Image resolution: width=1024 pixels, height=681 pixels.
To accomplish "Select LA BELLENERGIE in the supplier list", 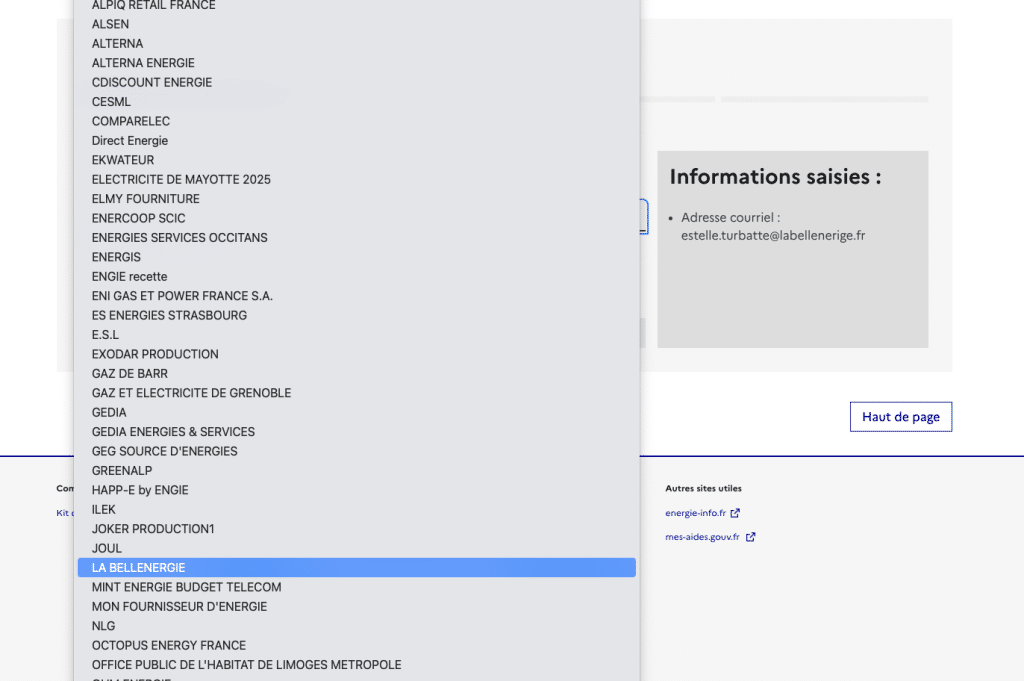I will click(138, 568).
